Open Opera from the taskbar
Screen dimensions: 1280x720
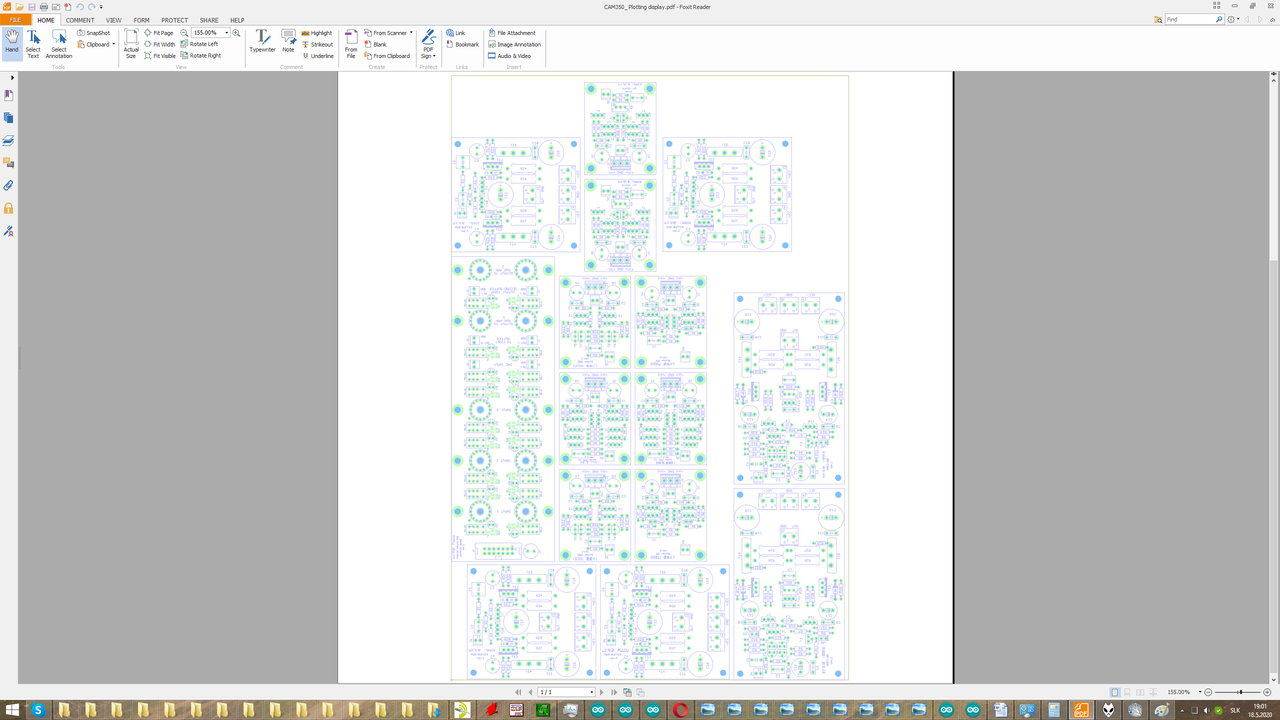pos(680,710)
